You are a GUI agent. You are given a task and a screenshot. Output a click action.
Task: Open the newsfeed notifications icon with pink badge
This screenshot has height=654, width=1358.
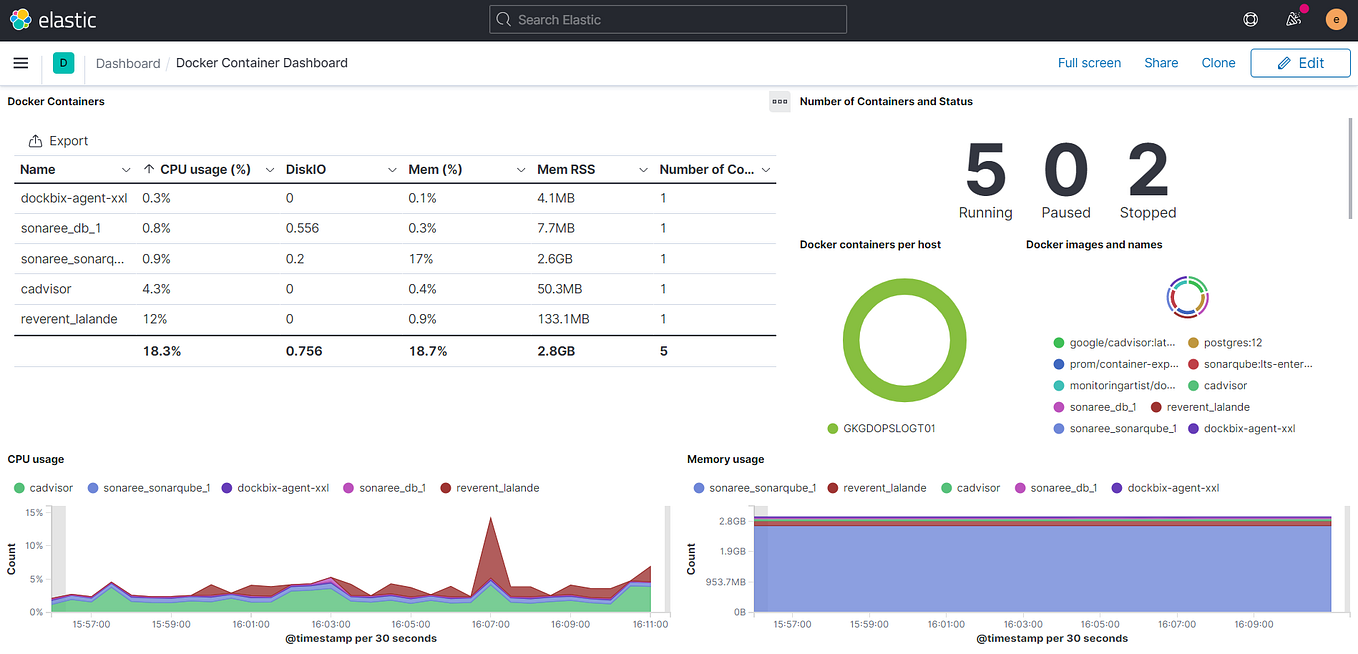pyautogui.click(x=1293, y=19)
